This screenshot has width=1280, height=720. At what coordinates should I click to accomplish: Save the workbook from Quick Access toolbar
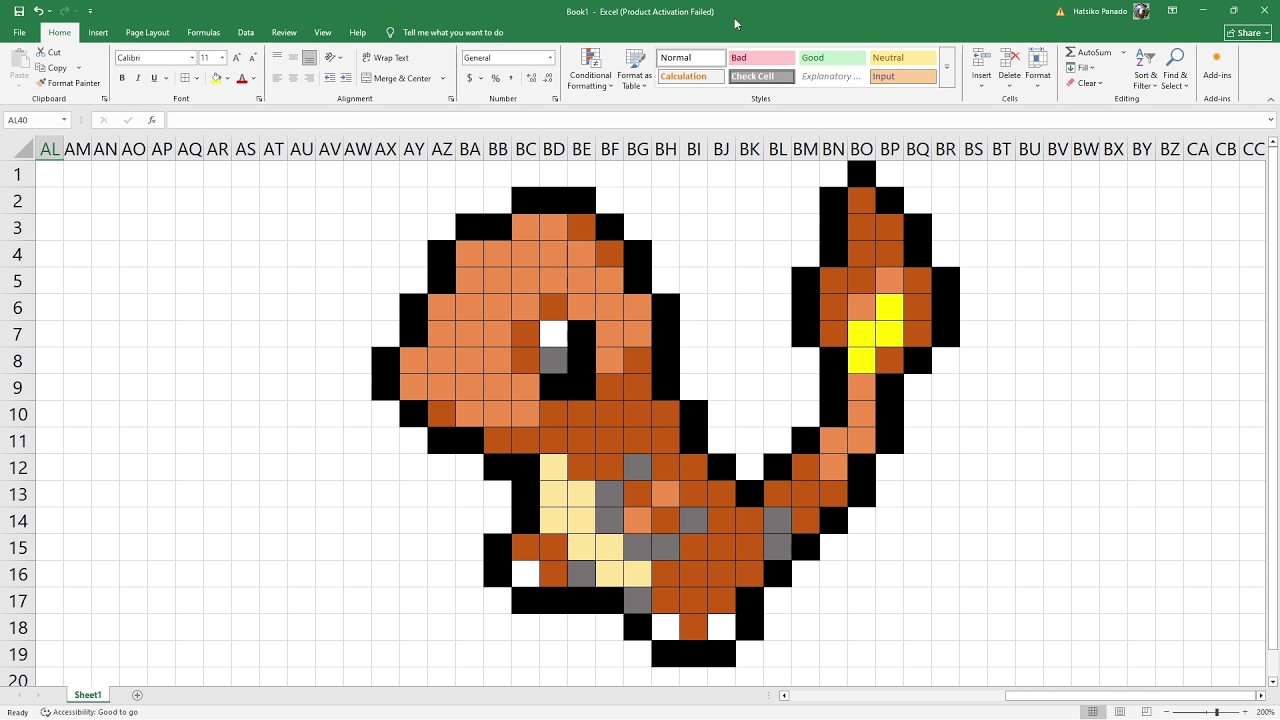coord(19,11)
